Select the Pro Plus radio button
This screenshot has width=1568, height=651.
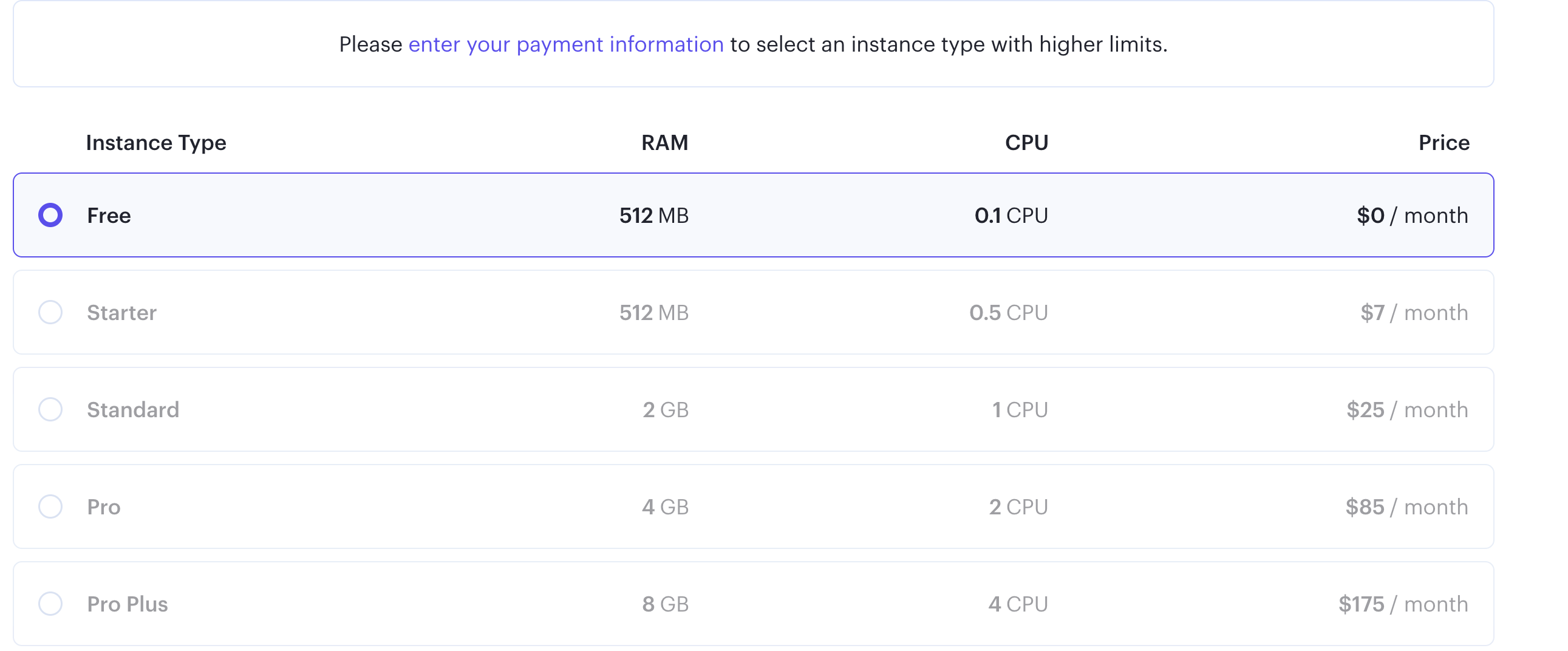[50, 604]
